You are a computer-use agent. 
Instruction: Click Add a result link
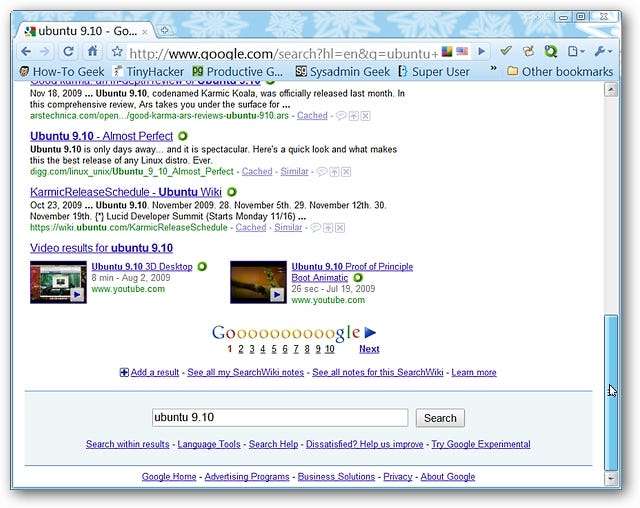pyautogui.click(x=155, y=373)
